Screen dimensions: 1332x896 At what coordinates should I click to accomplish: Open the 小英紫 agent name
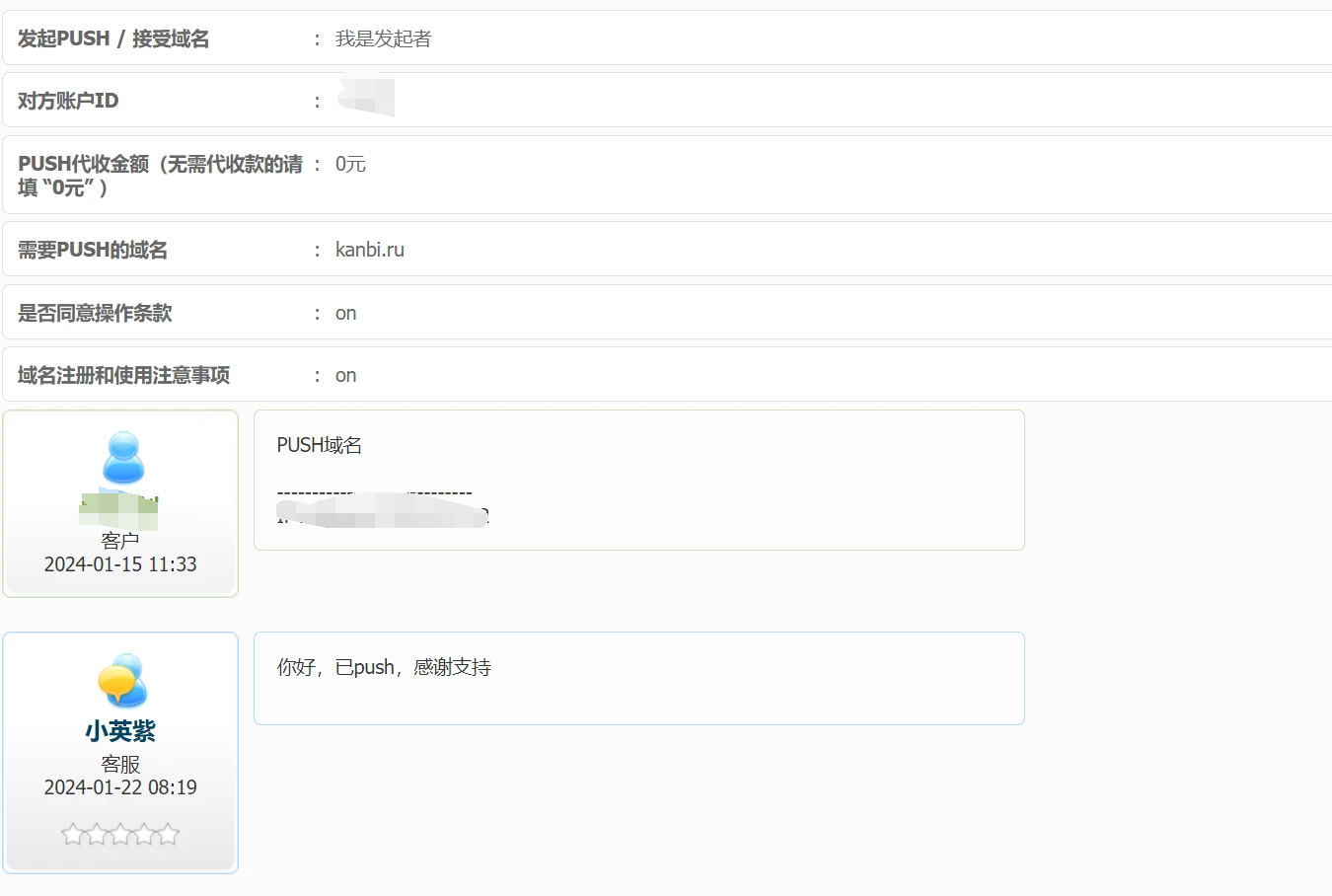click(120, 731)
